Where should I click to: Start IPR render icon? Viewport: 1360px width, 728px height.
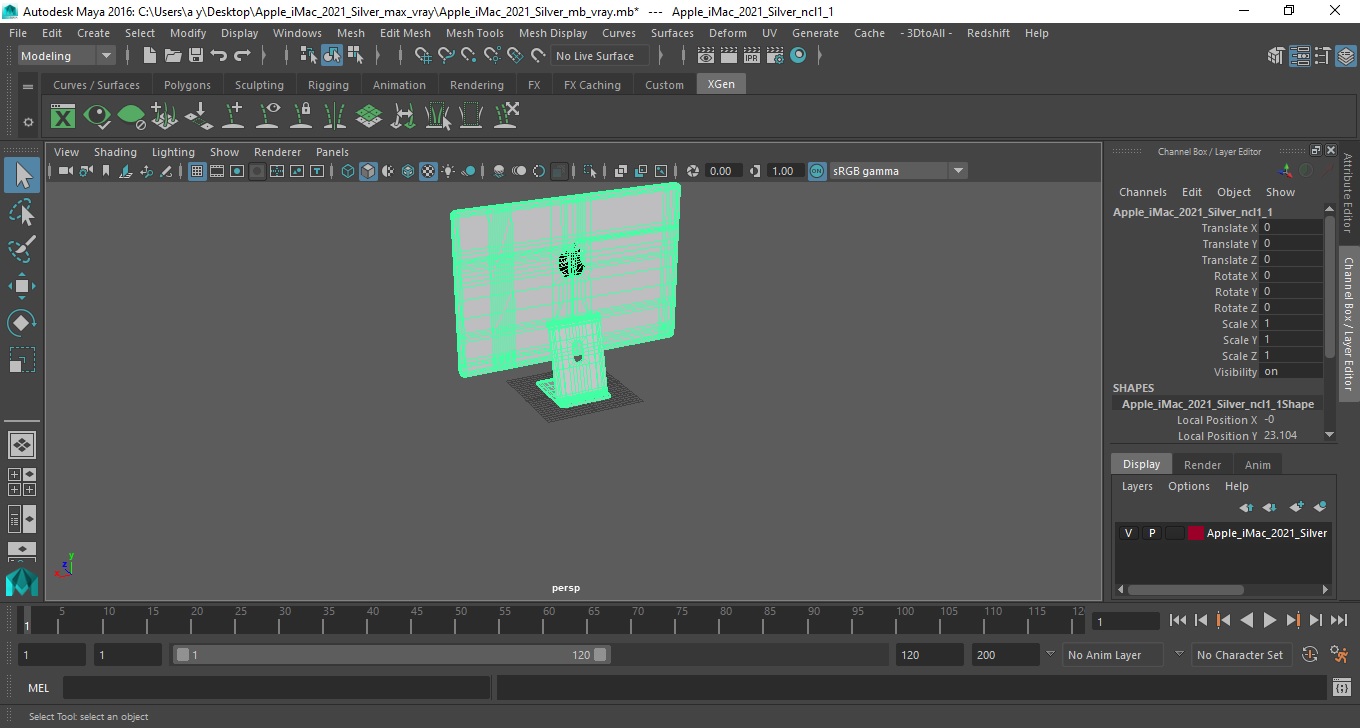pyautogui.click(x=752, y=56)
